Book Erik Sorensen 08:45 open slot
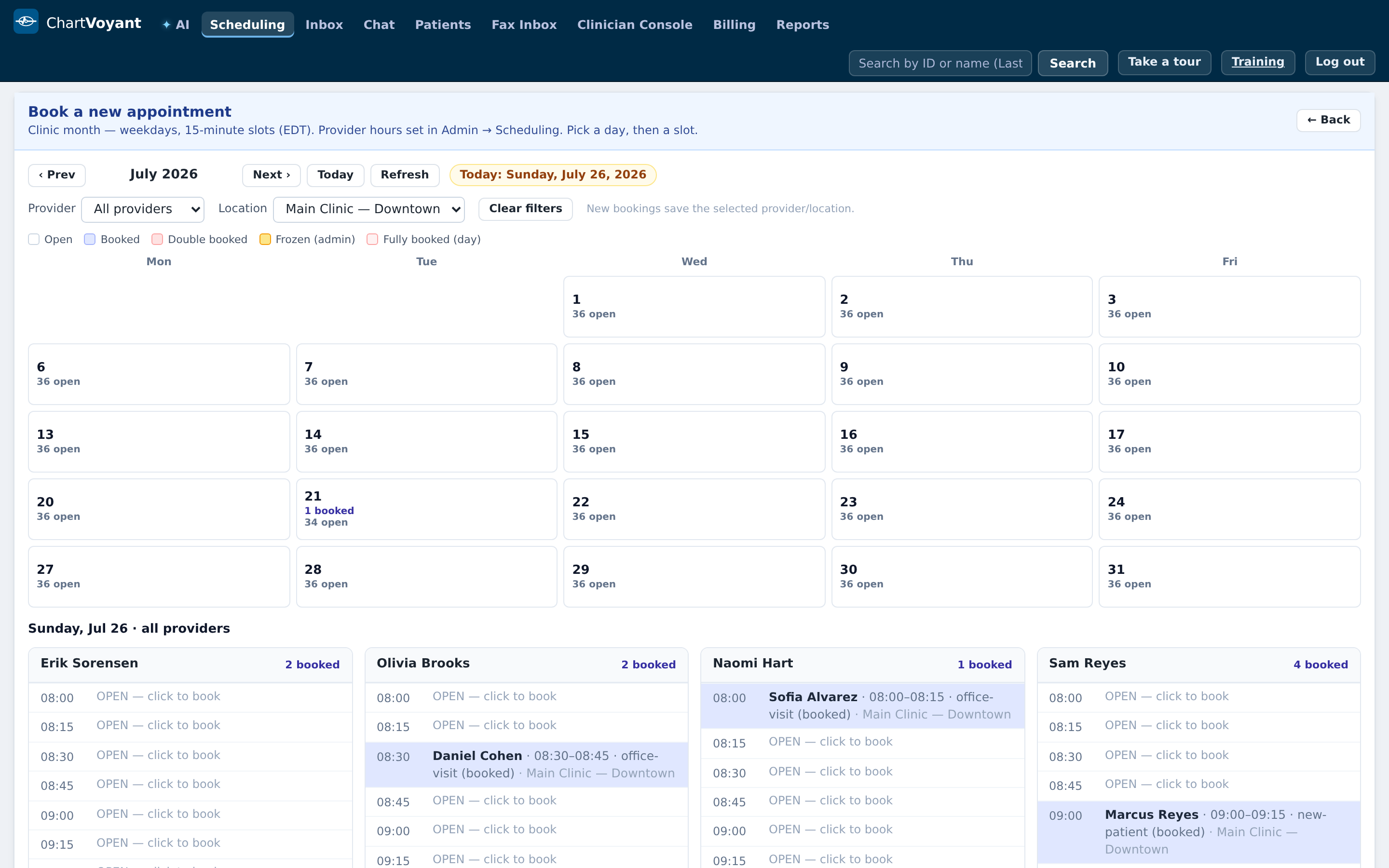The width and height of the screenshot is (1389, 868). pyautogui.click(x=191, y=786)
